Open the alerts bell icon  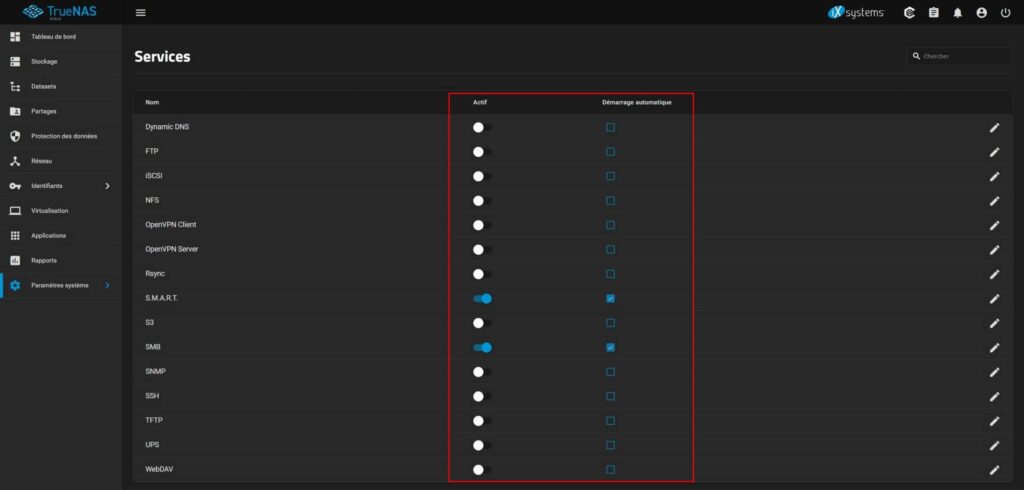[x=957, y=12]
